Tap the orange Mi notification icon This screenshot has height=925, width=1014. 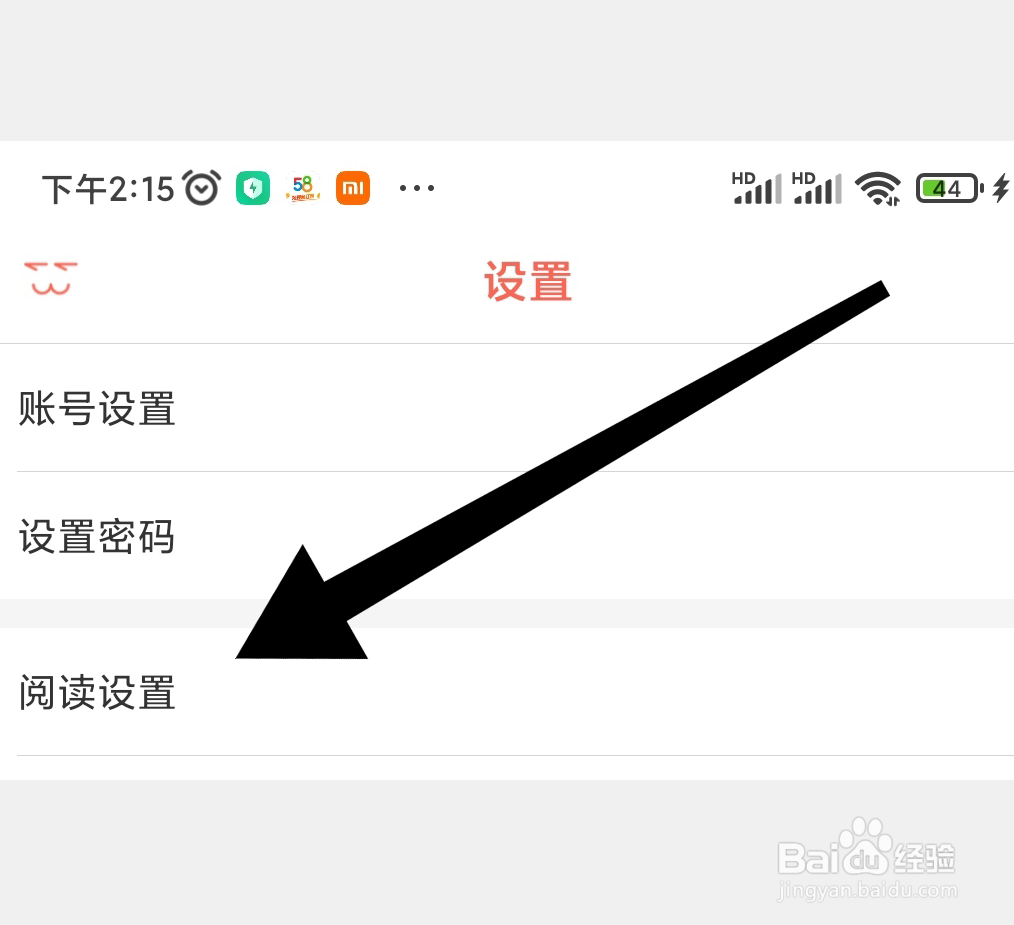point(353,188)
